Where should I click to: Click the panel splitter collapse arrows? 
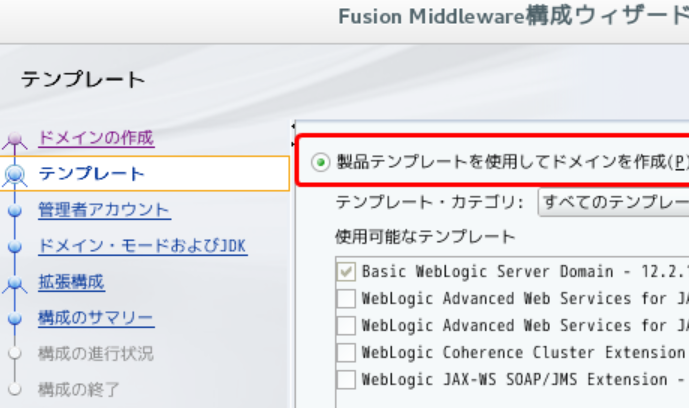pyautogui.click(x=293, y=135)
